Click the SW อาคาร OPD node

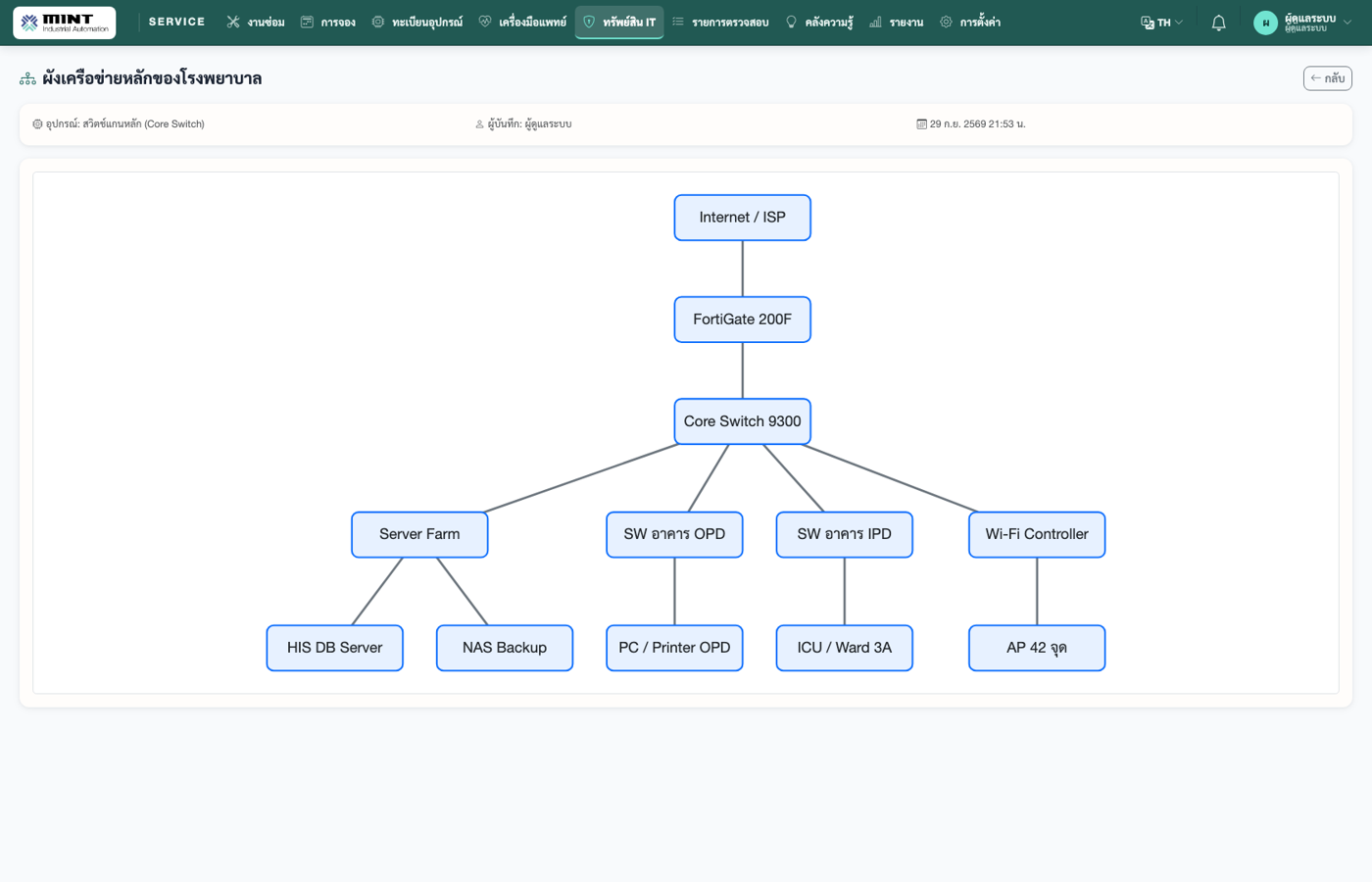point(674,534)
